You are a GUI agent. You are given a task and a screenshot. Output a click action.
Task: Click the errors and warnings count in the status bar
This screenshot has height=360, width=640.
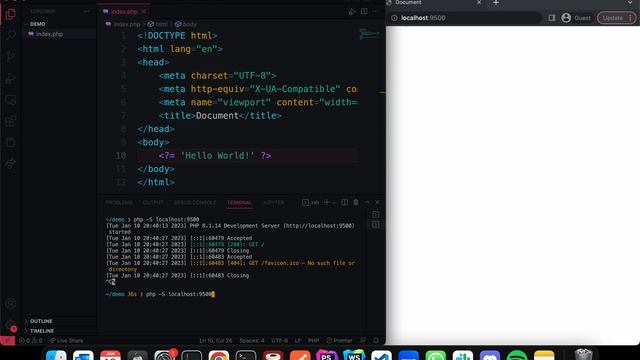(31, 340)
